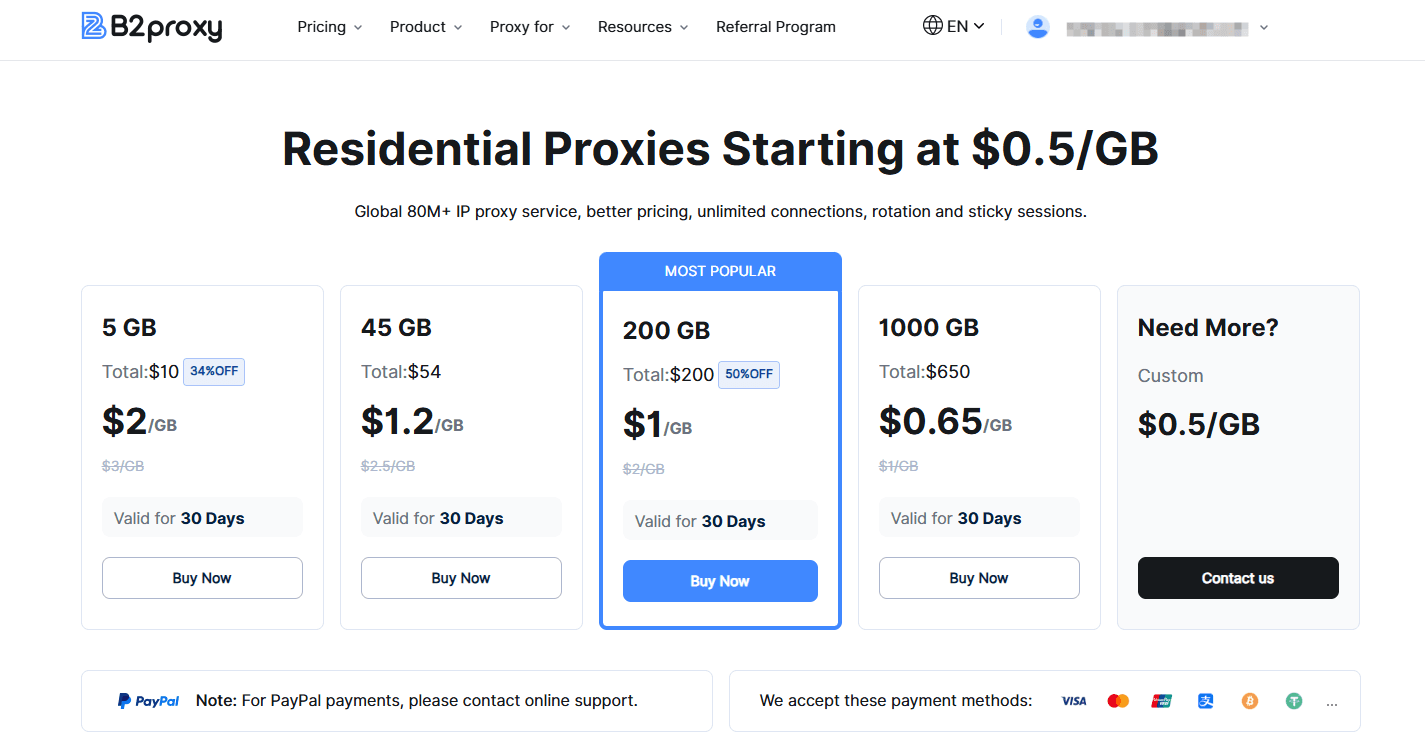Screen dimensions: 1425x755
Task: Click the user avatar icon
Action: click(x=1038, y=27)
